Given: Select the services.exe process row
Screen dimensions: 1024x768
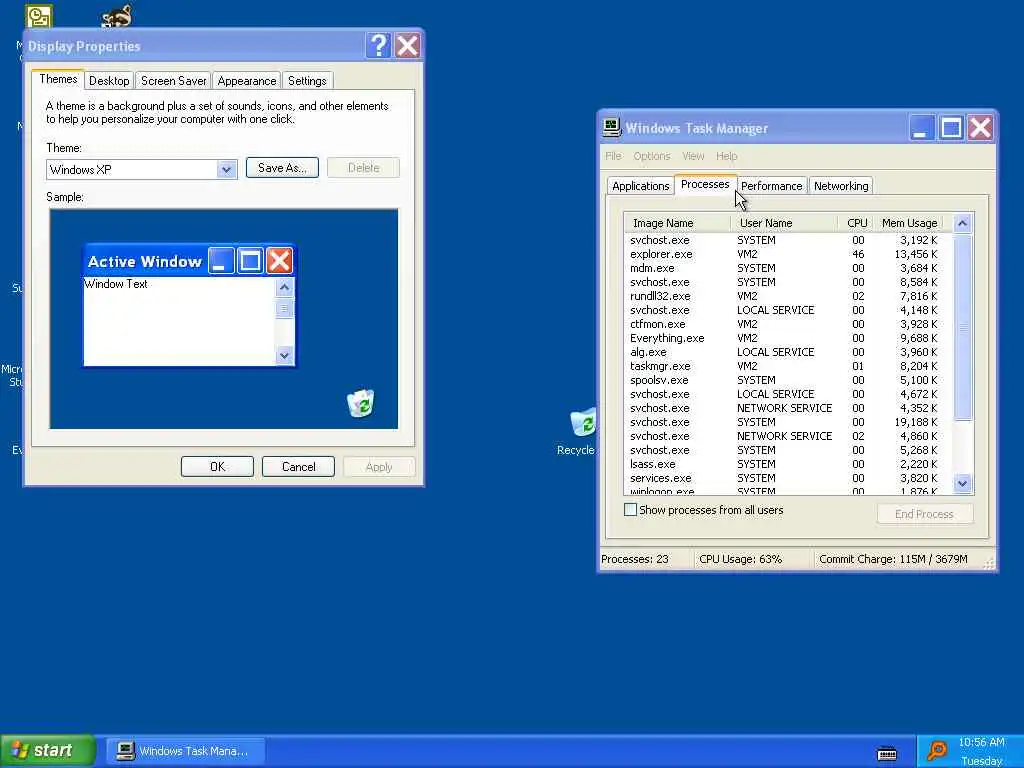Looking at the screenshot, I should [x=788, y=478].
